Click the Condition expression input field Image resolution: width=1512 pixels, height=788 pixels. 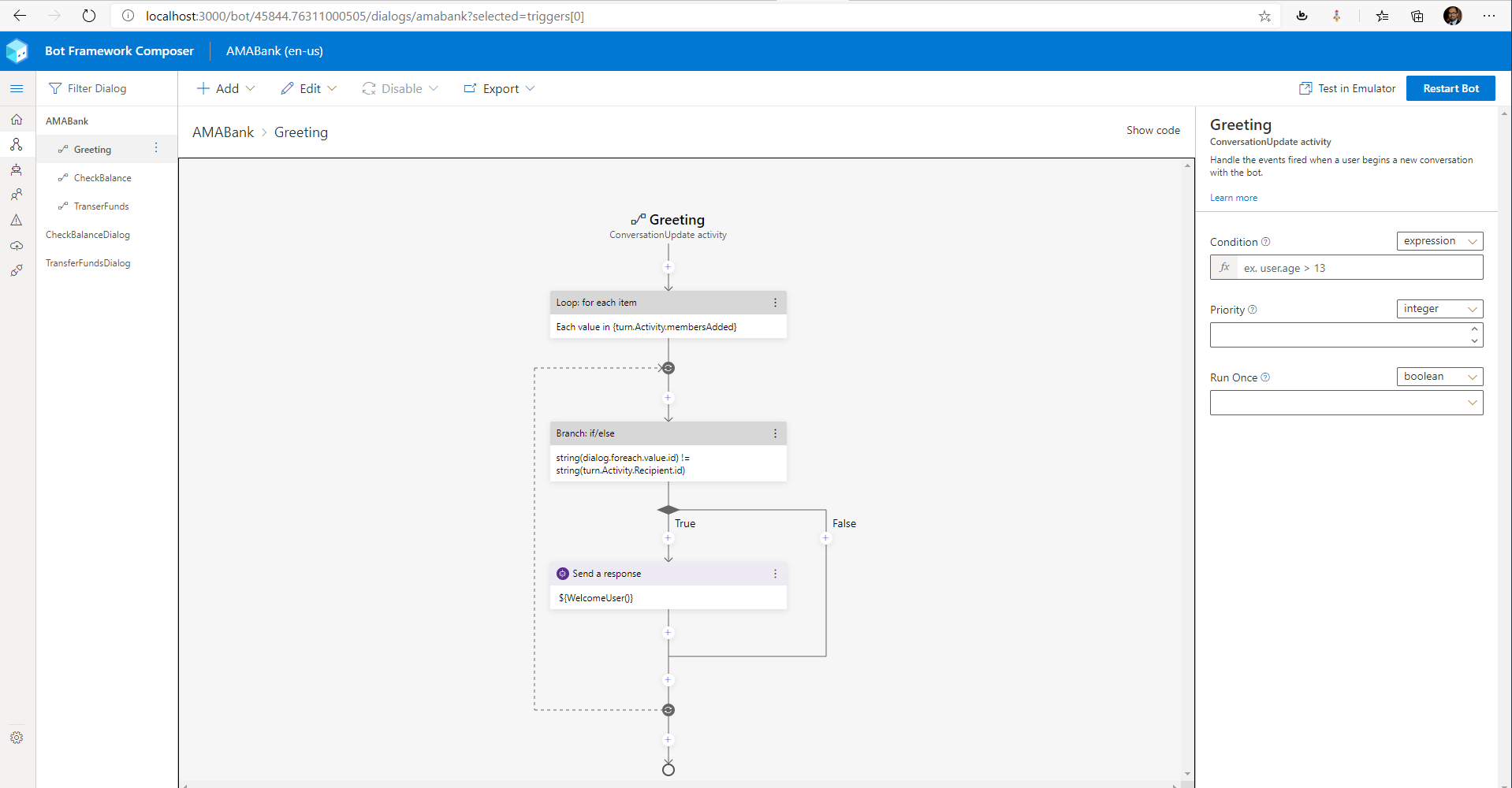tap(1360, 268)
